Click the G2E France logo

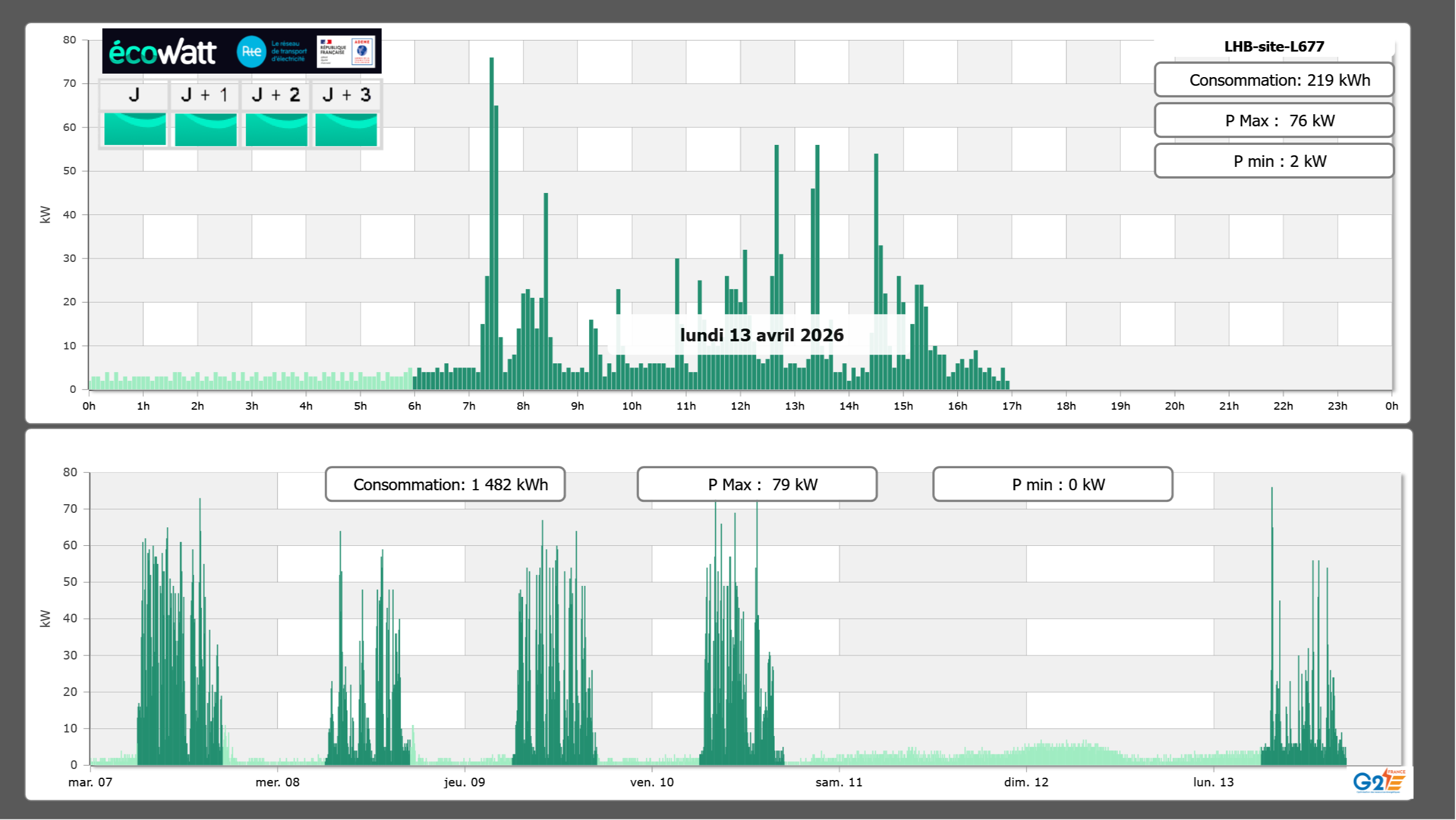tap(1379, 781)
